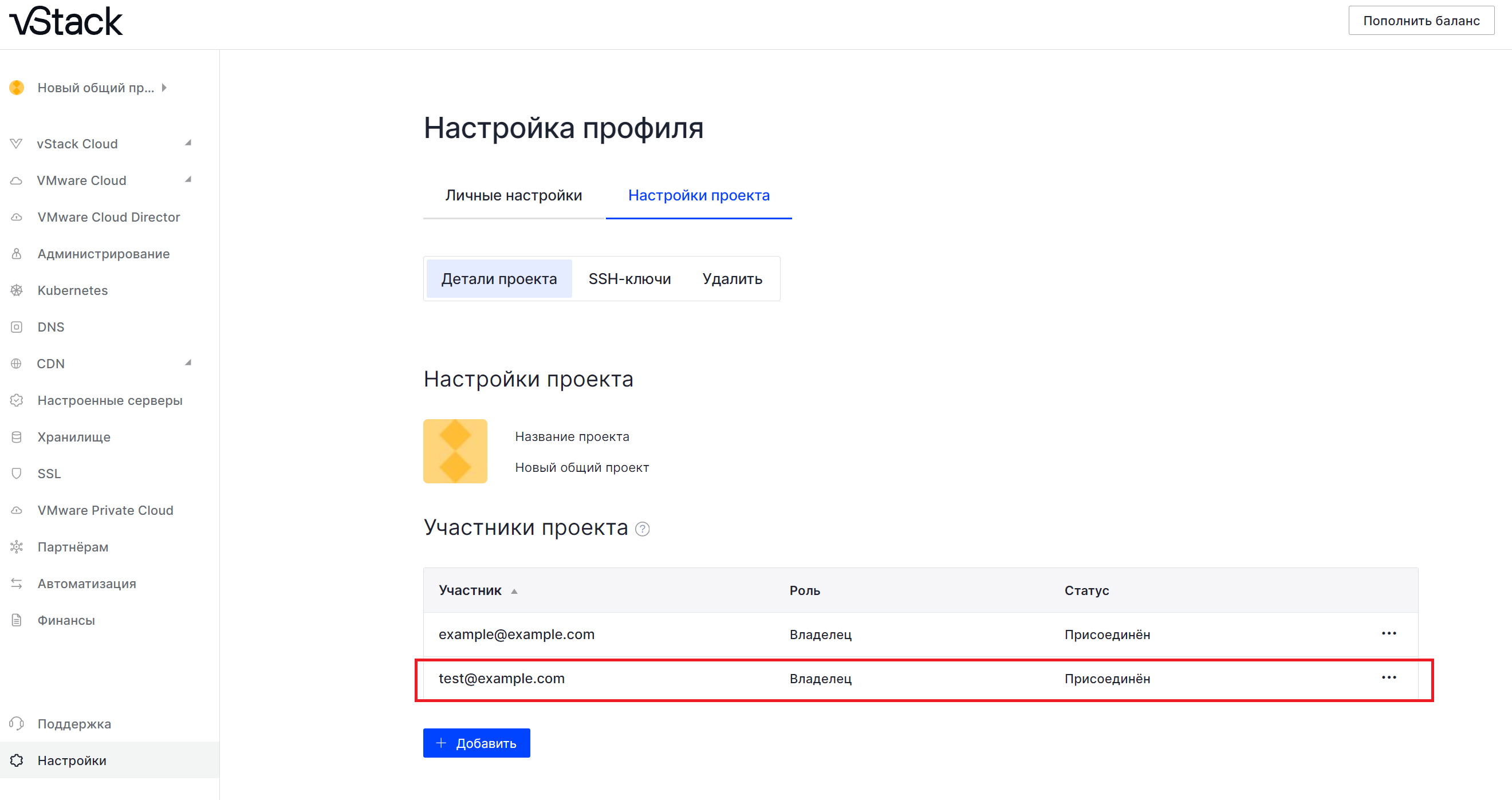Click the Настроенные серверы icon
The height and width of the screenshot is (800, 1512).
pos(17,400)
